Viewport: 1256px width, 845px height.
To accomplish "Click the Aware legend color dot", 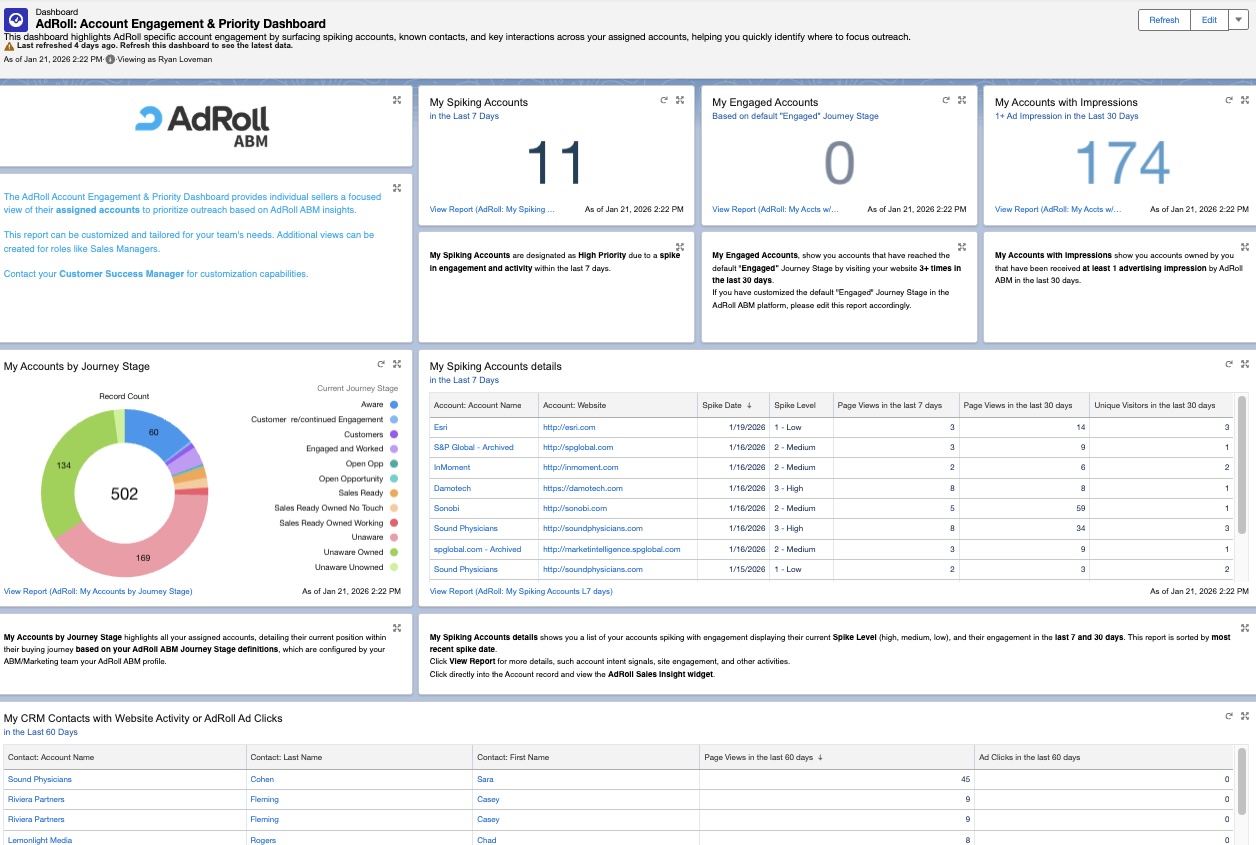I will click(x=394, y=405).
